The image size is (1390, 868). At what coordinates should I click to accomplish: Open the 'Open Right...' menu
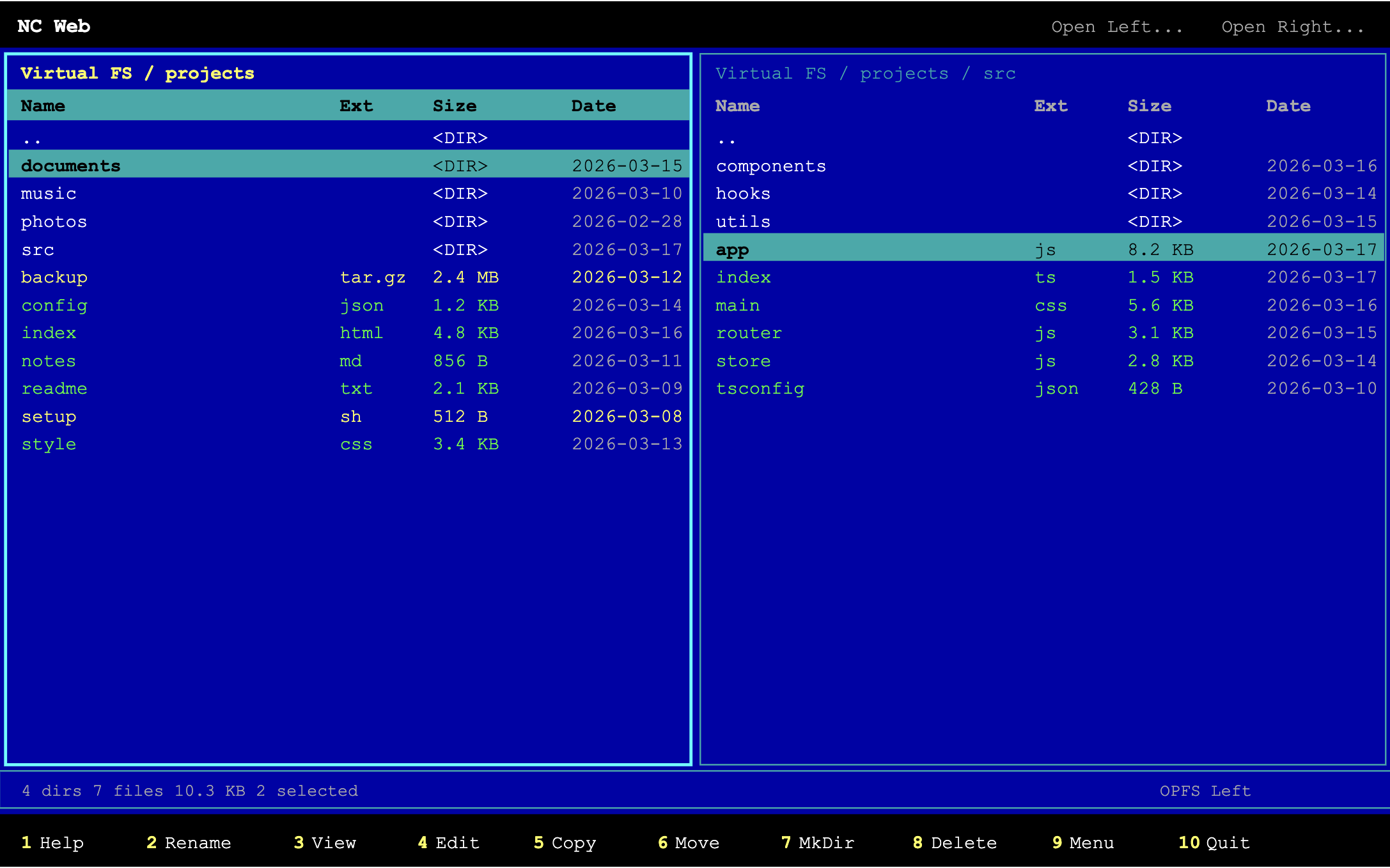[x=1292, y=27]
